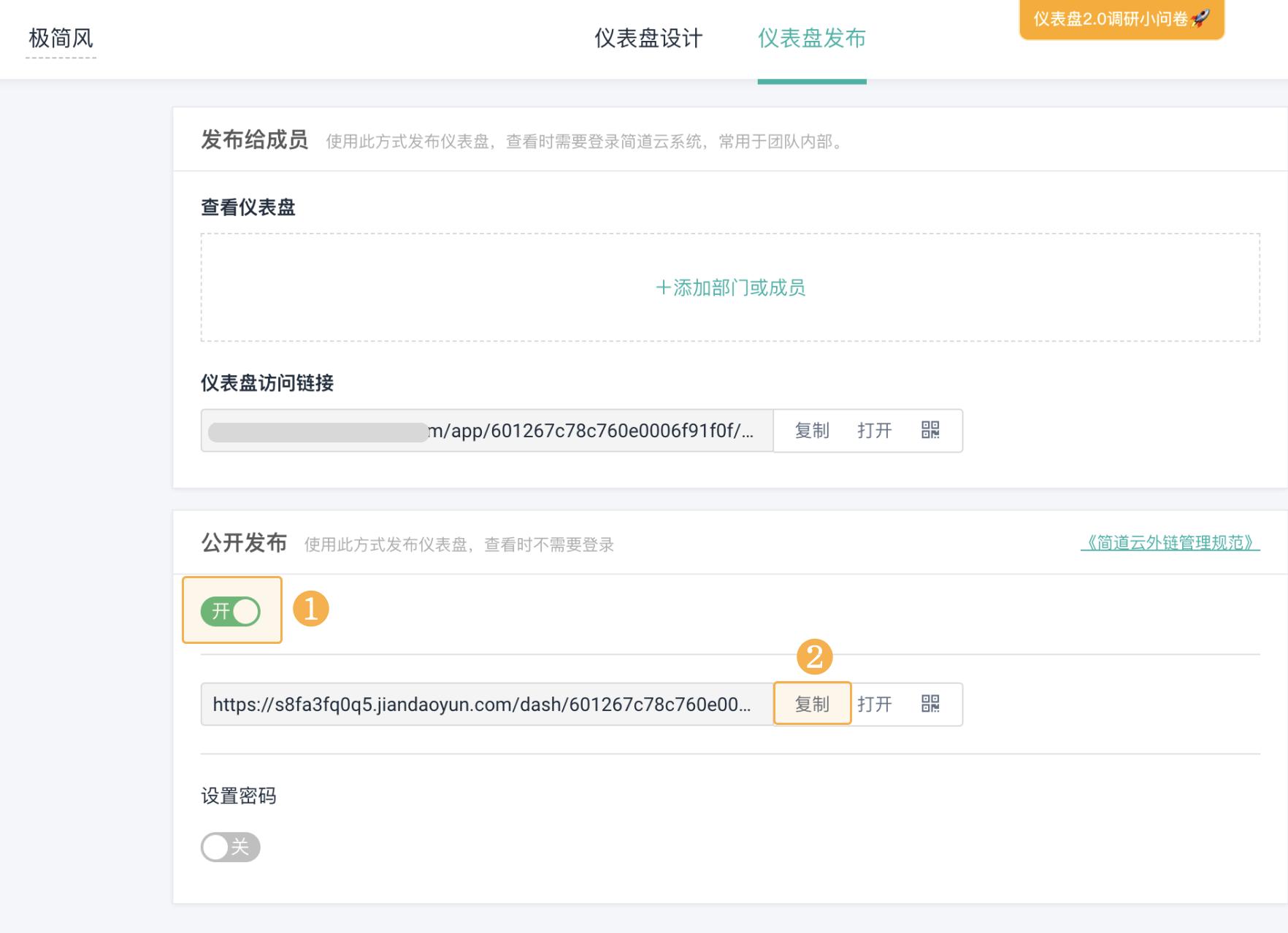This screenshot has width=1288, height=933.
Task: Switch to the 仪表盘设计 tab
Action: click(648, 39)
